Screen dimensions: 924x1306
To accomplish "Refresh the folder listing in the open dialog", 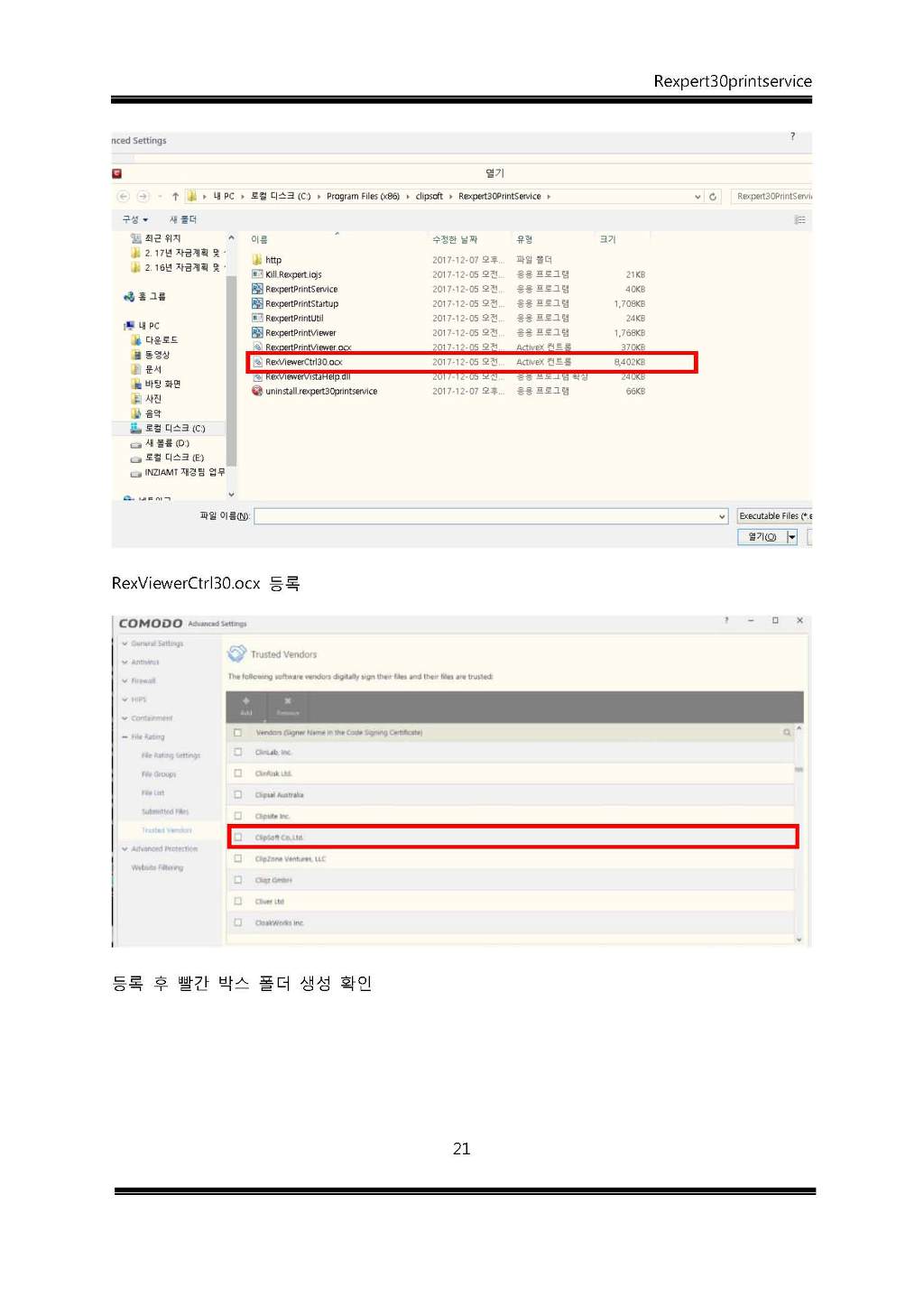I will coord(713,197).
